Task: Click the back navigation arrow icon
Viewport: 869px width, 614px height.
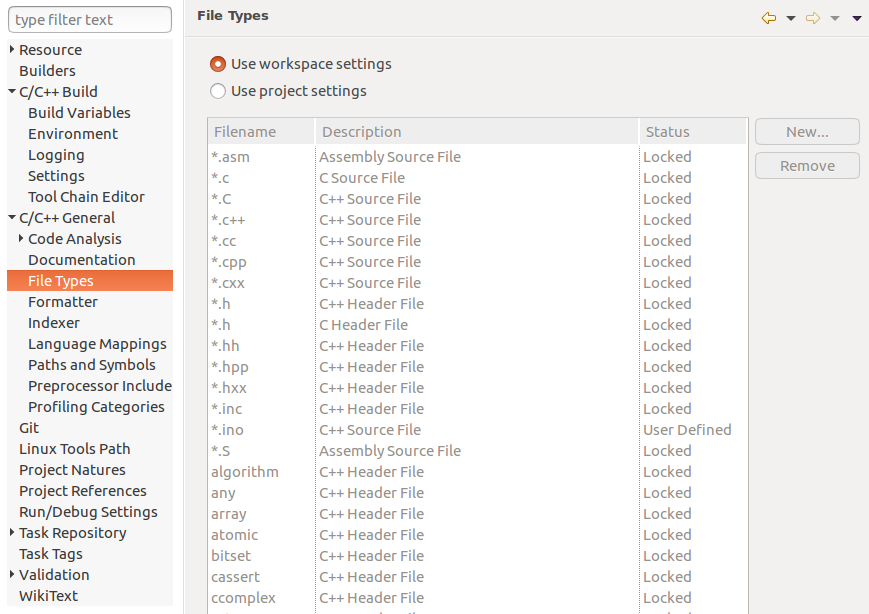Action: [769, 18]
